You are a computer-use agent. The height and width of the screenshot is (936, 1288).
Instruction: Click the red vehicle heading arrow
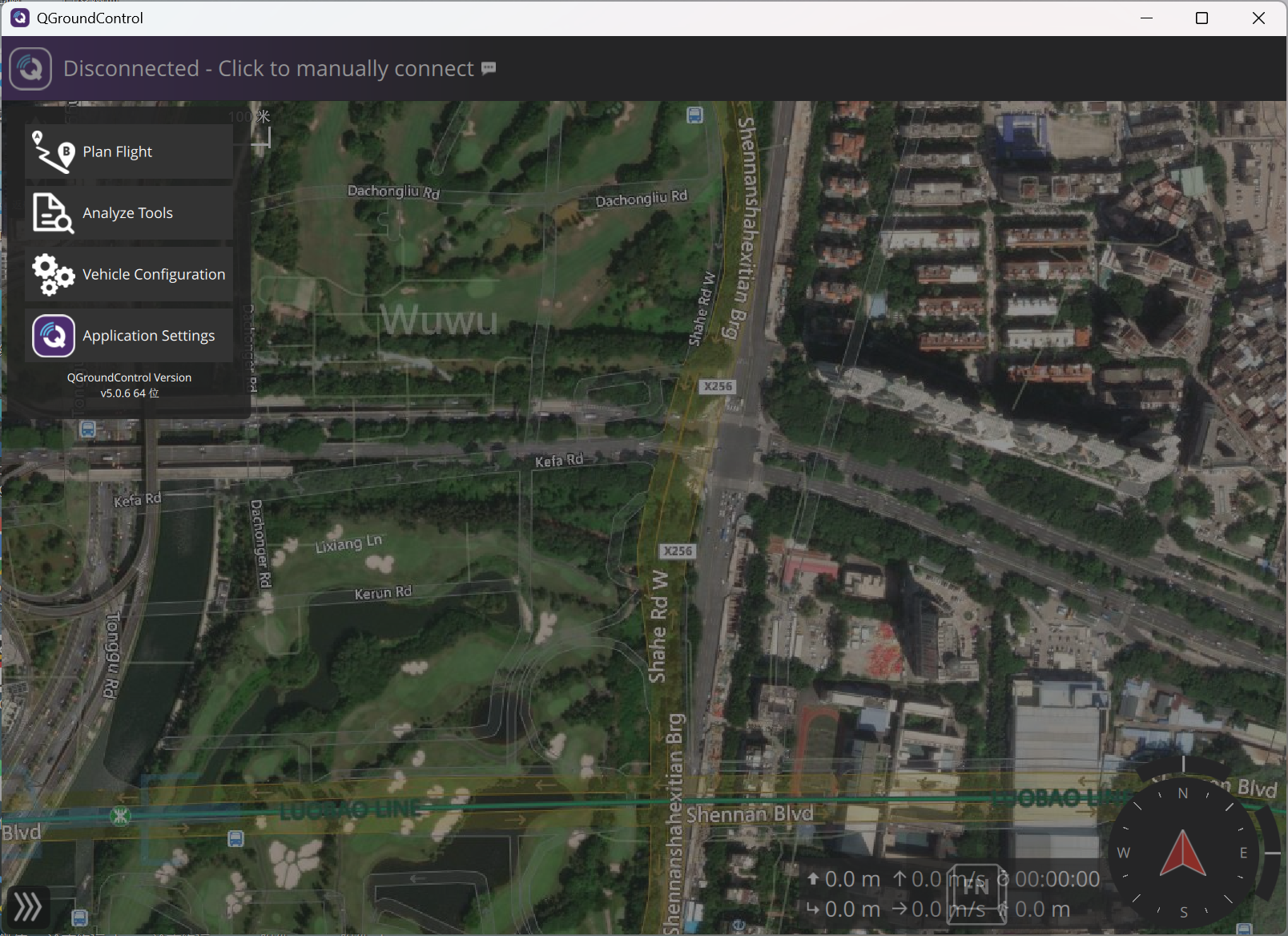[1183, 853]
